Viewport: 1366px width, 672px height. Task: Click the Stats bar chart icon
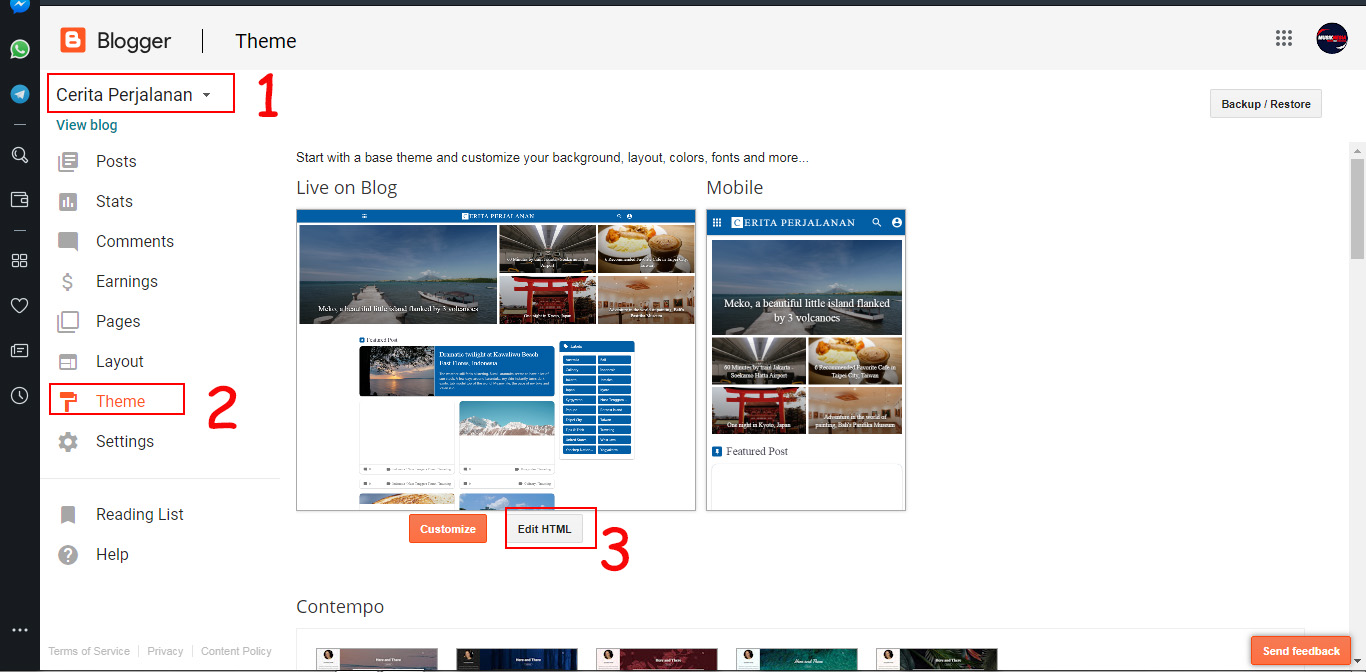[x=68, y=201]
